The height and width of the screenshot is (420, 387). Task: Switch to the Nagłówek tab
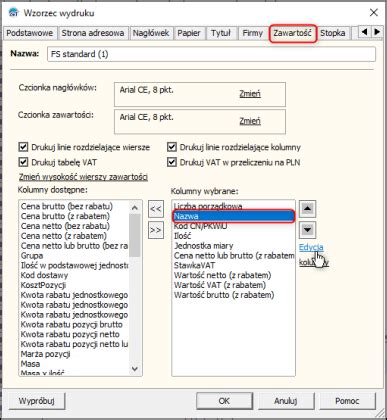pyautogui.click(x=151, y=33)
